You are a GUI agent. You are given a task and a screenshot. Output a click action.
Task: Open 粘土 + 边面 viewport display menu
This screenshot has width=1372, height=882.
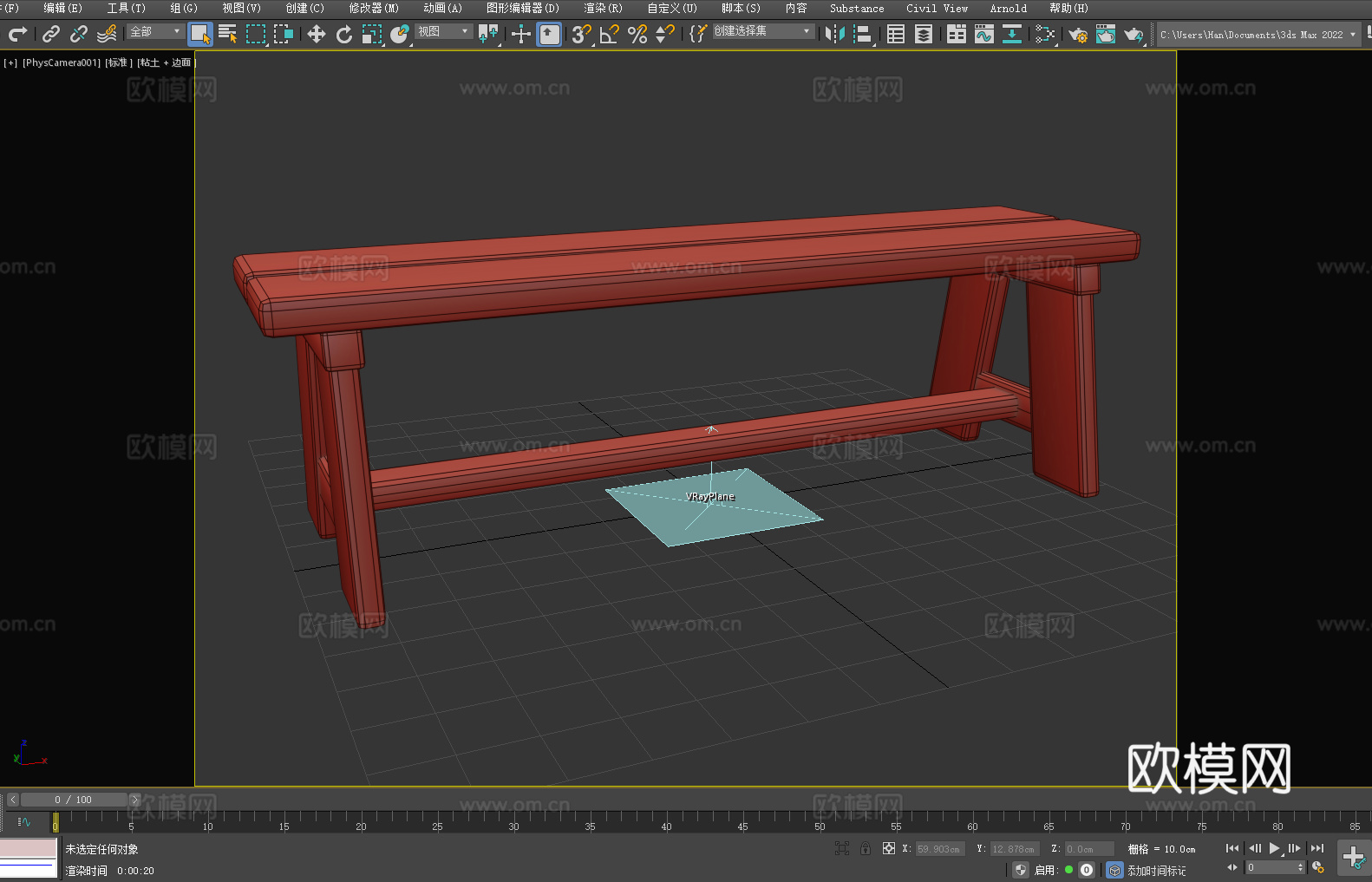166,62
